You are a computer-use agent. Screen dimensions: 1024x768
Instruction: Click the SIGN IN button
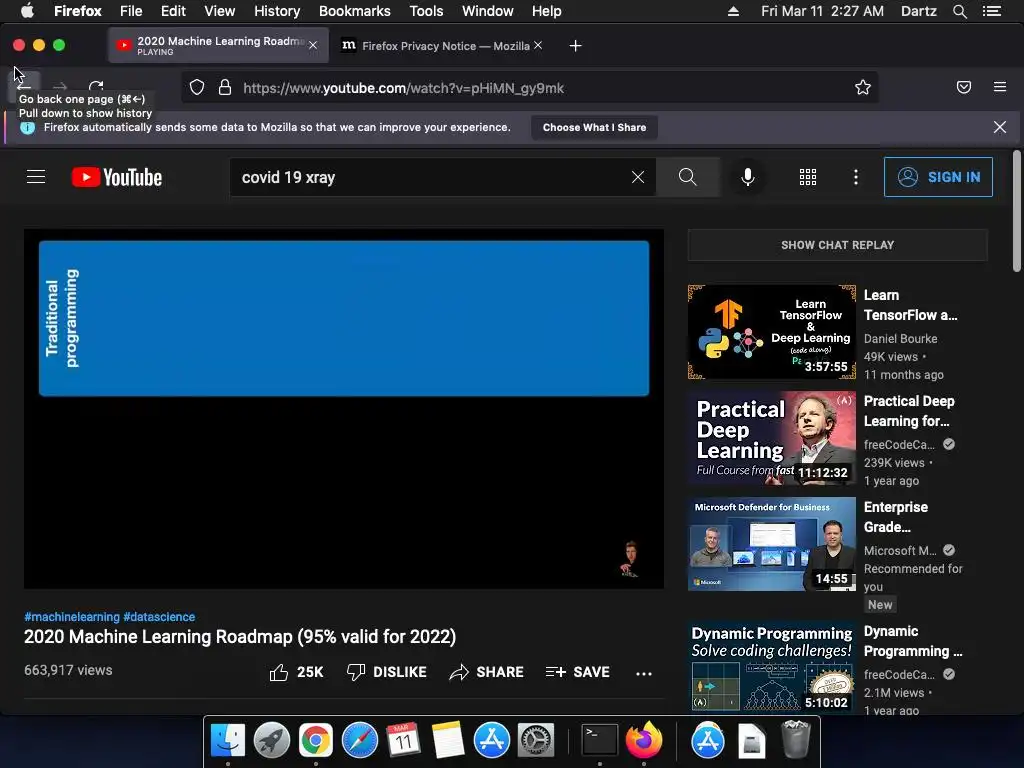click(x=938, y=177)
